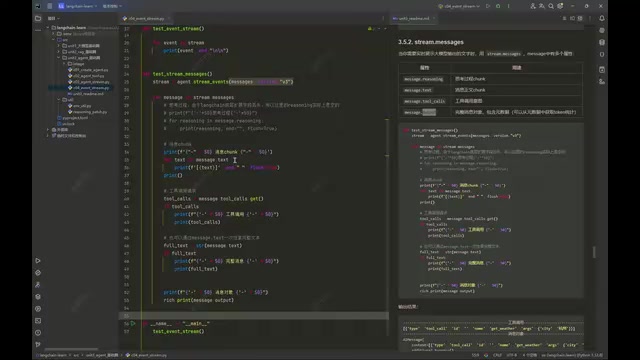Open the Terminal tool window
Viewport: 640px width, 360px height.
point(38,321)
